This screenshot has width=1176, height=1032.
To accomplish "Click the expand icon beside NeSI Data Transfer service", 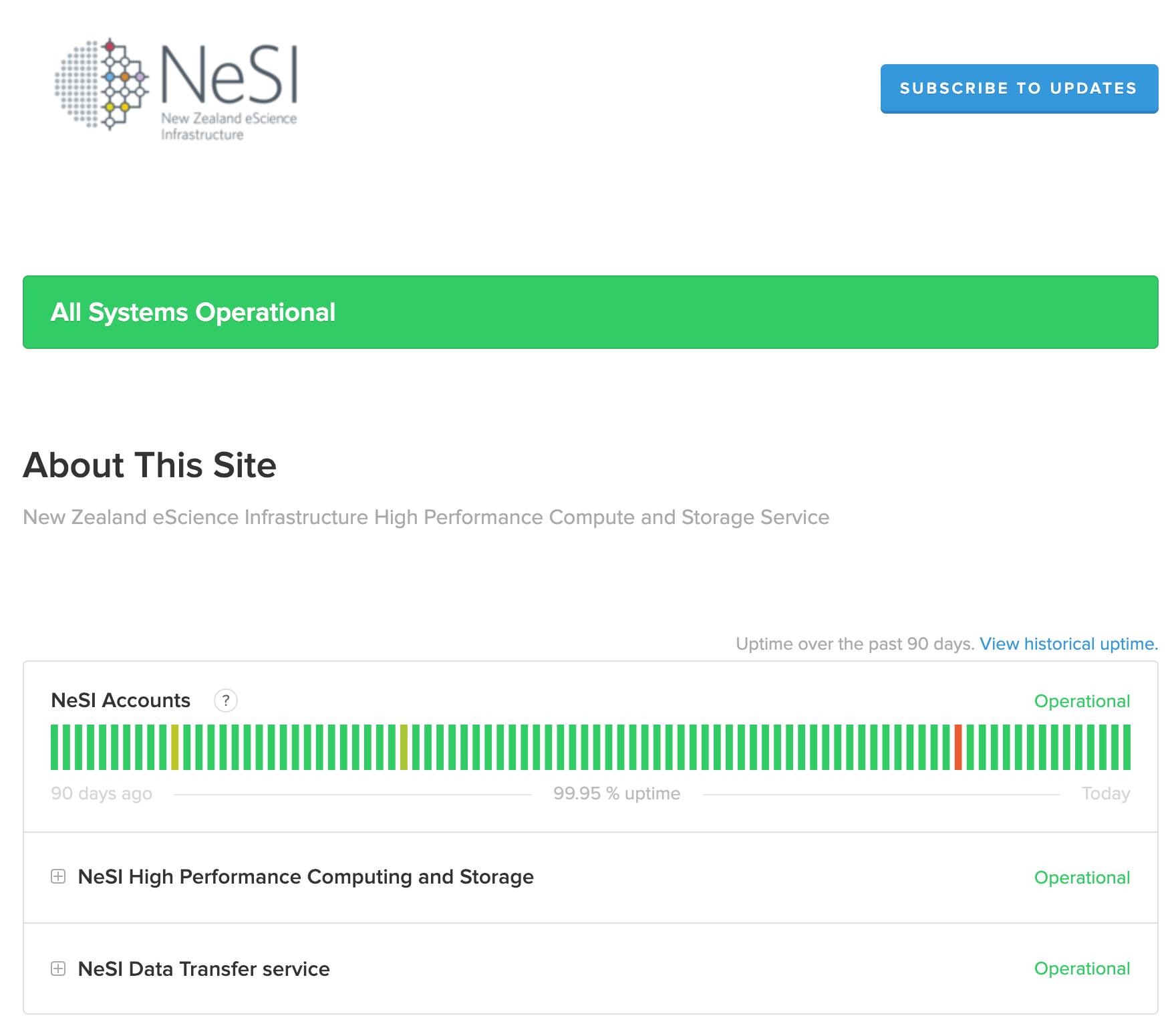I will pos(58,969).
